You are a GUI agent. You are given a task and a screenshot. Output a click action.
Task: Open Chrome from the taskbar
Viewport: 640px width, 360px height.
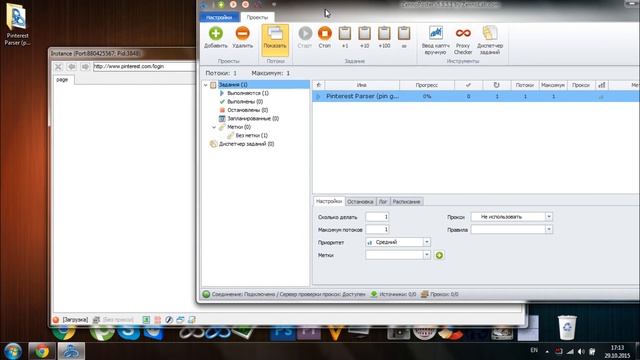(x=42, y=351)
